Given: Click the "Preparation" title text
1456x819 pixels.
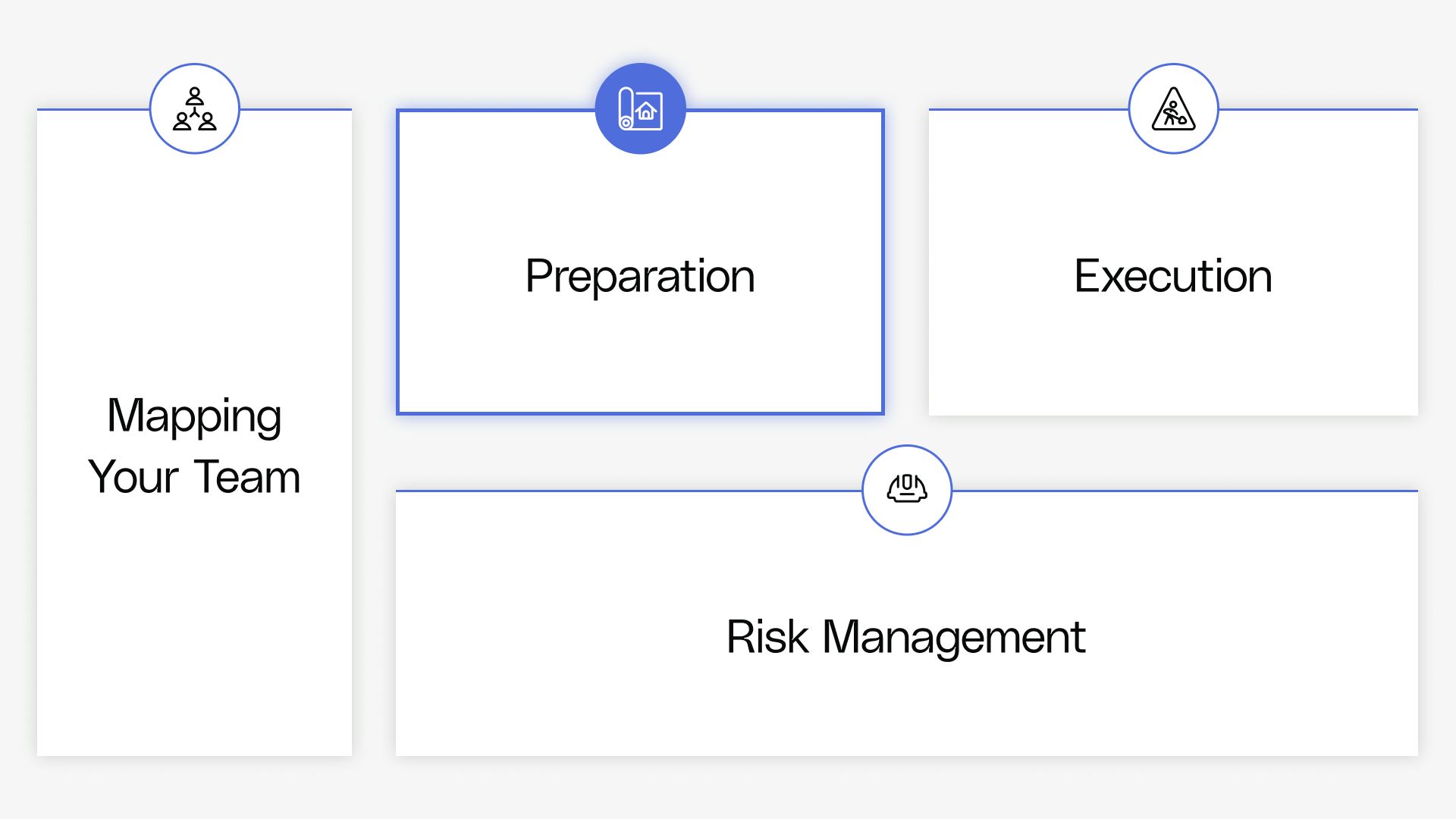Looking at the screenshot, I should tap(640, 276).
